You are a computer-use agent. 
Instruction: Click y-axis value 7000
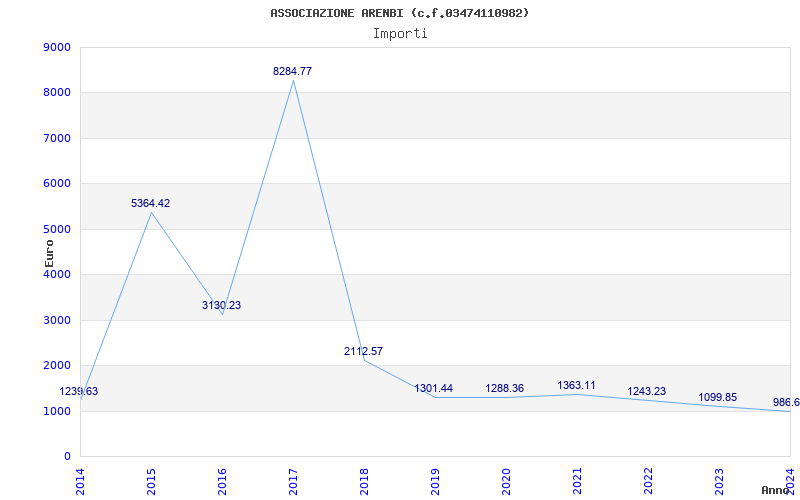(57, 138)
